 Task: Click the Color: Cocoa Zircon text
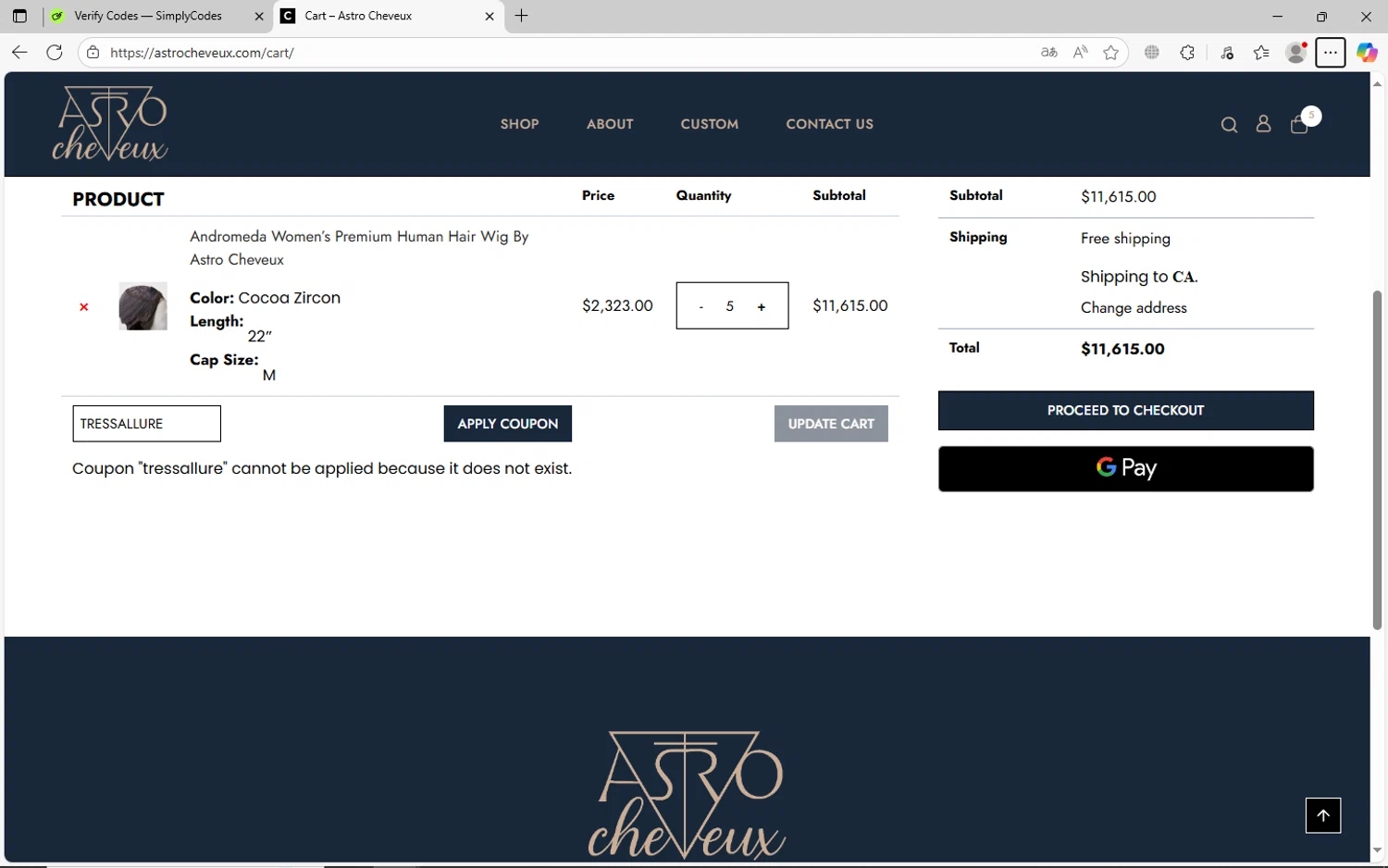[x=265, y=298]
